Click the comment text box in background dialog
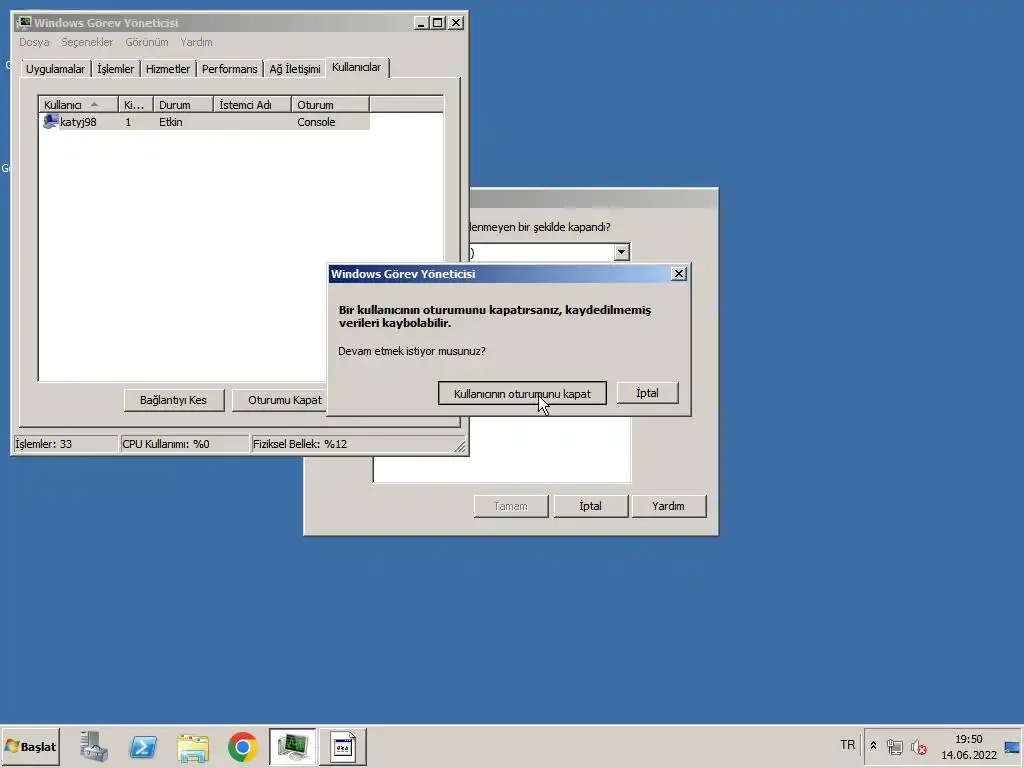Image resolution: width=1024 pixels, height=768 pixels. click(502, 451)
